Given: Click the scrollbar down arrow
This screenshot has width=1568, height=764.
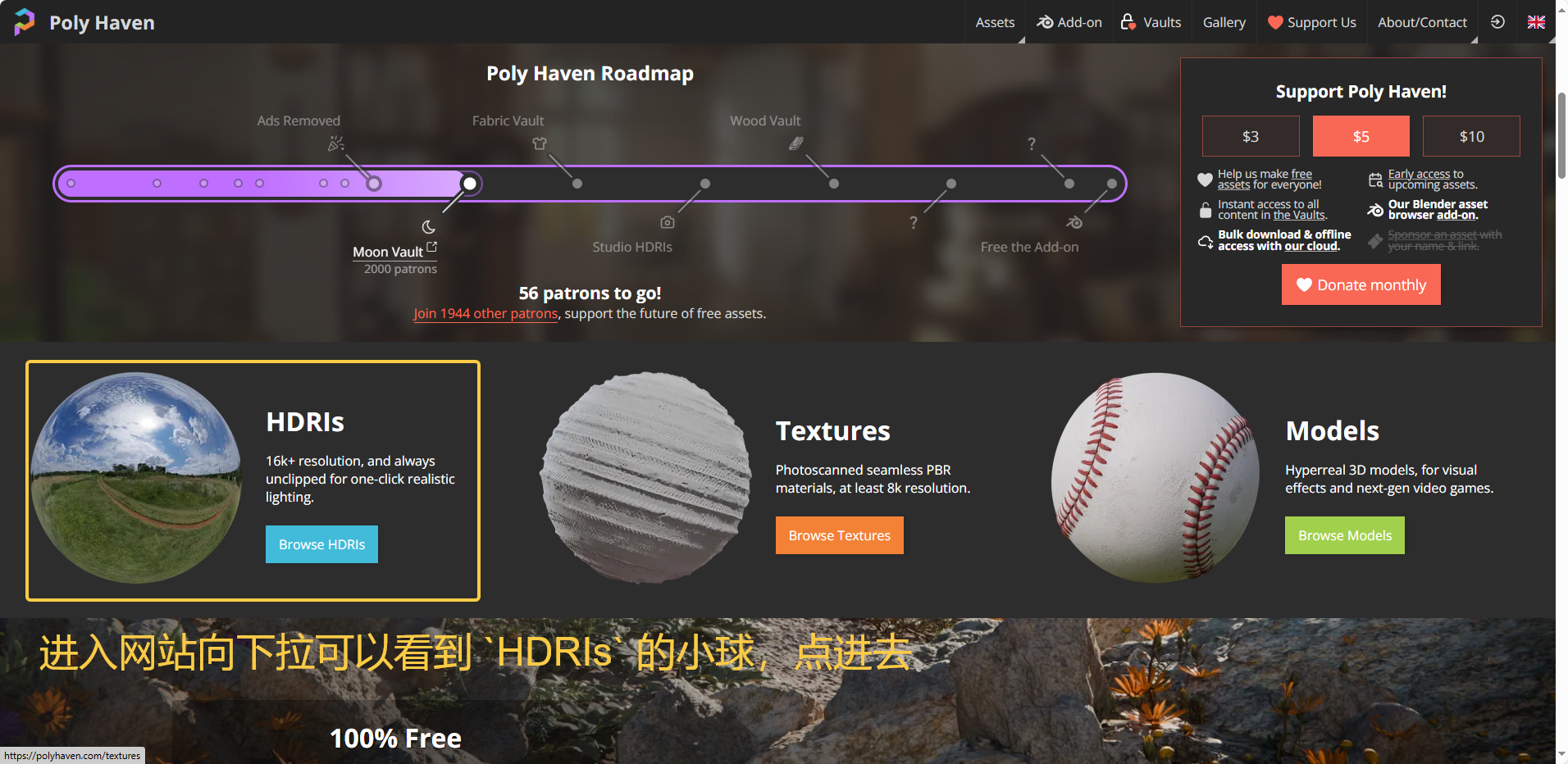Looking at the screenshot, I should click(x=1561, y=755).
